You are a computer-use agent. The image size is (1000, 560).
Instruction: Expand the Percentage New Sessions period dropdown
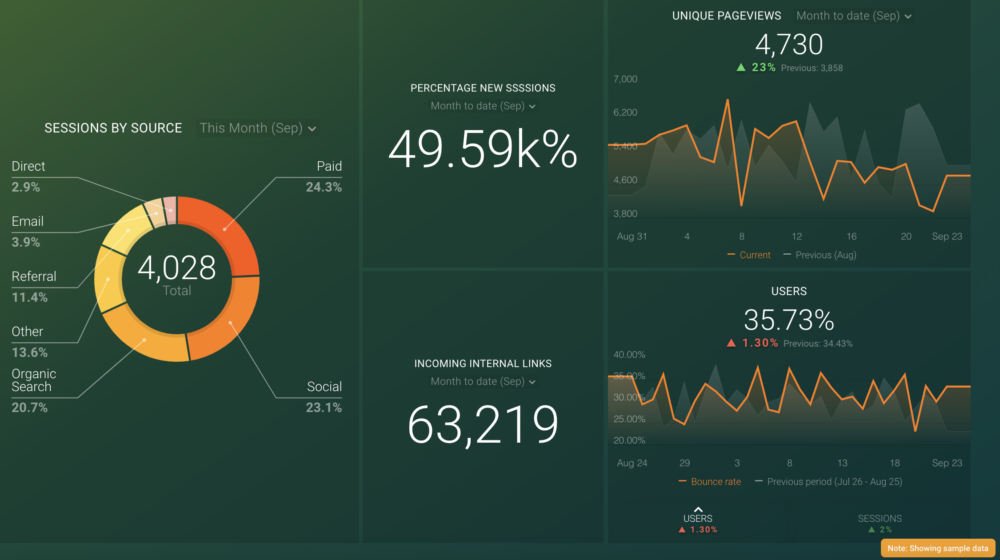(483, 106)
